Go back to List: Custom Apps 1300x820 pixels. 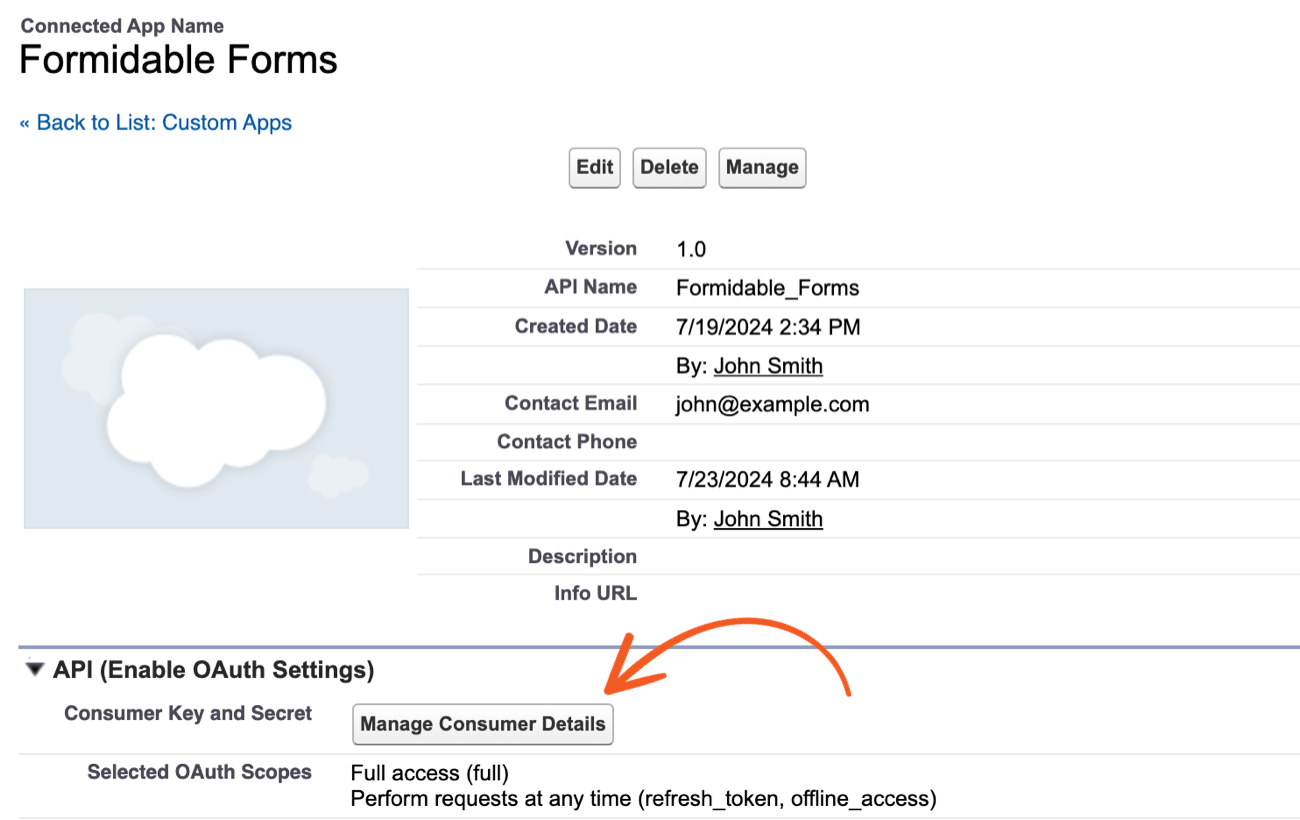[x=156, y=123]
